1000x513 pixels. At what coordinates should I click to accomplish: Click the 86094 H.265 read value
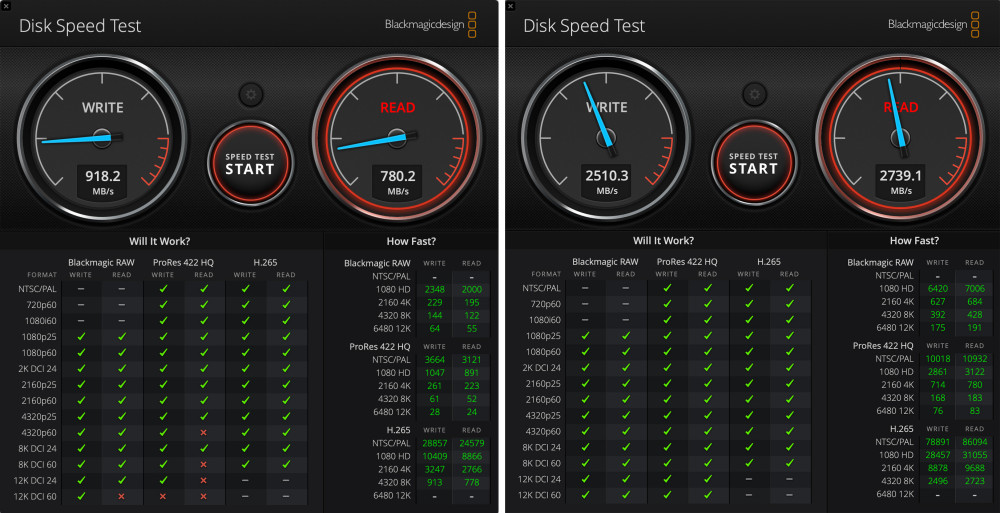click(x=974, y=442)
